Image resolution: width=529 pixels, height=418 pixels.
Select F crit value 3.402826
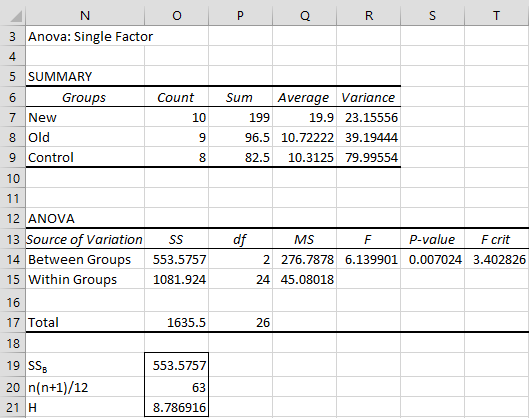click(x=497, y=259)
